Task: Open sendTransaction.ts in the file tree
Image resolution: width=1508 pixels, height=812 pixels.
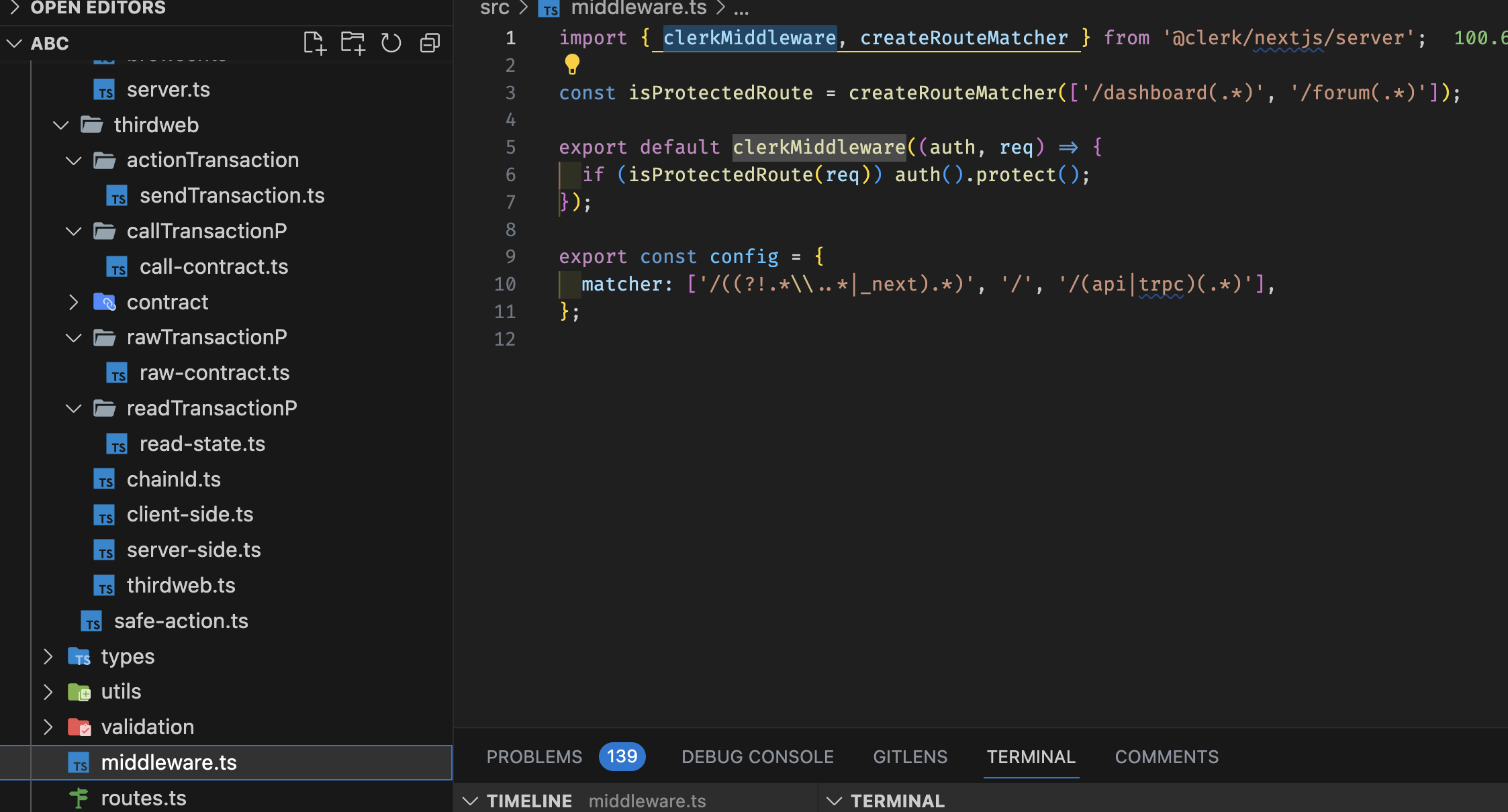Action: [232, 195]
